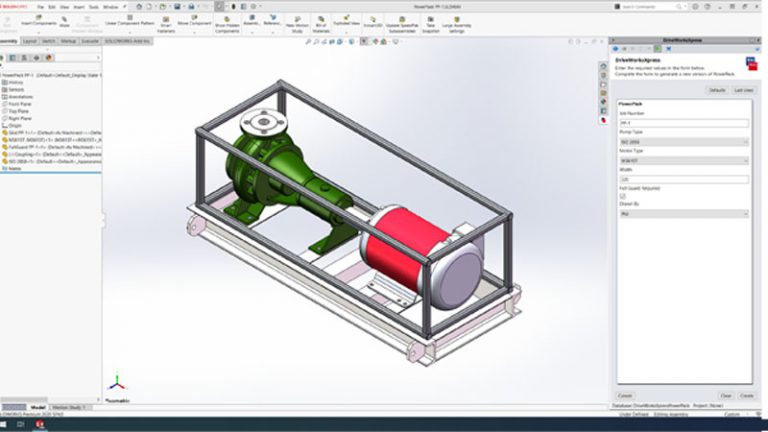Switch to the Sketch tab

pyautogui.click(x=48, y=41)
